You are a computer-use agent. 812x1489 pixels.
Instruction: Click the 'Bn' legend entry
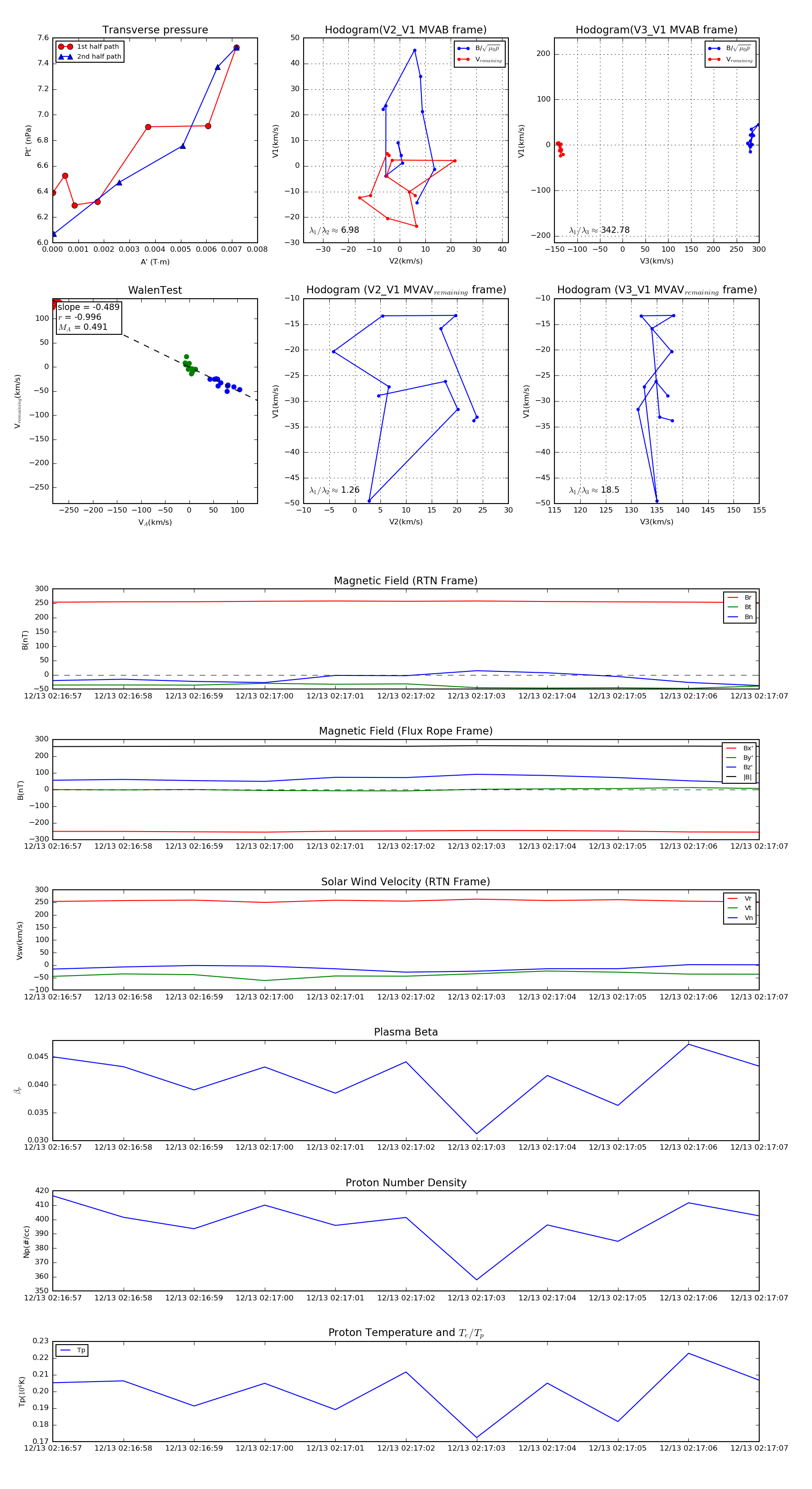tap(740, 617)
